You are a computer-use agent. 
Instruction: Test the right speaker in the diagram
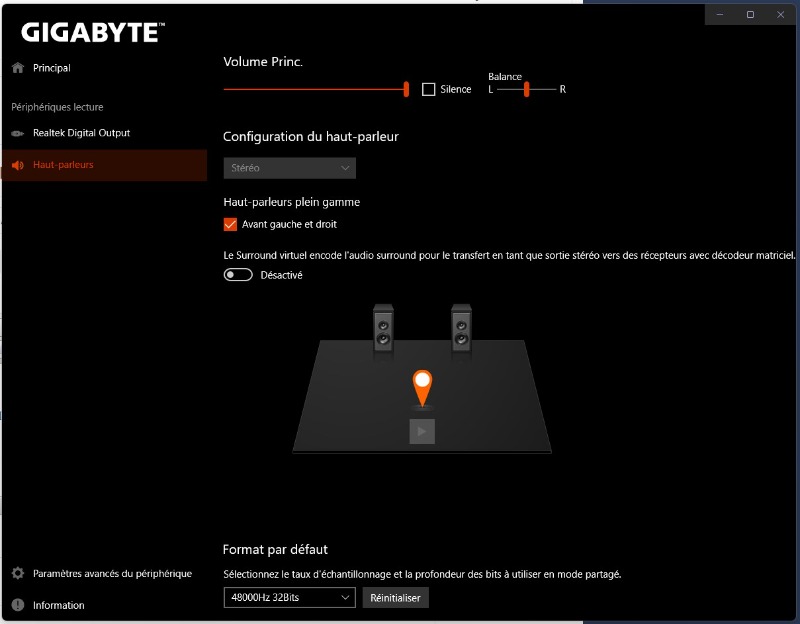coord(461,329)
